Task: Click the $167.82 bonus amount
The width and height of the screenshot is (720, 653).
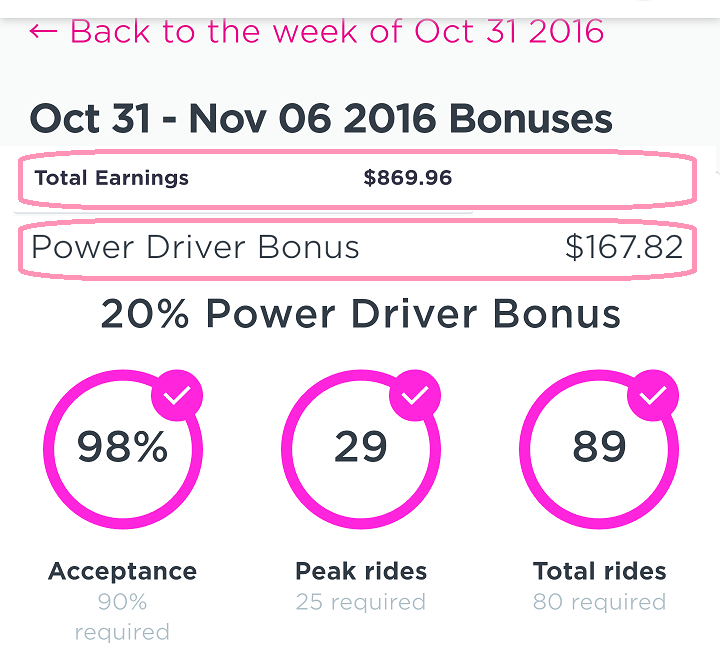Action: (624, 247)
